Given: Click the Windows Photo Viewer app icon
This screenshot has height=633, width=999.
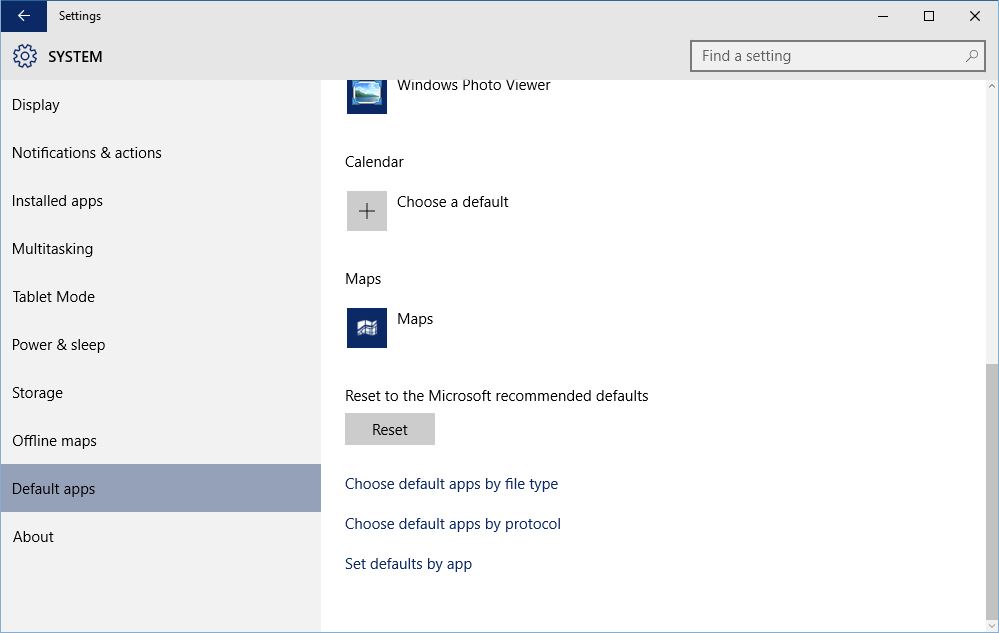Looking at the screenshot, I should coord(366,95).
